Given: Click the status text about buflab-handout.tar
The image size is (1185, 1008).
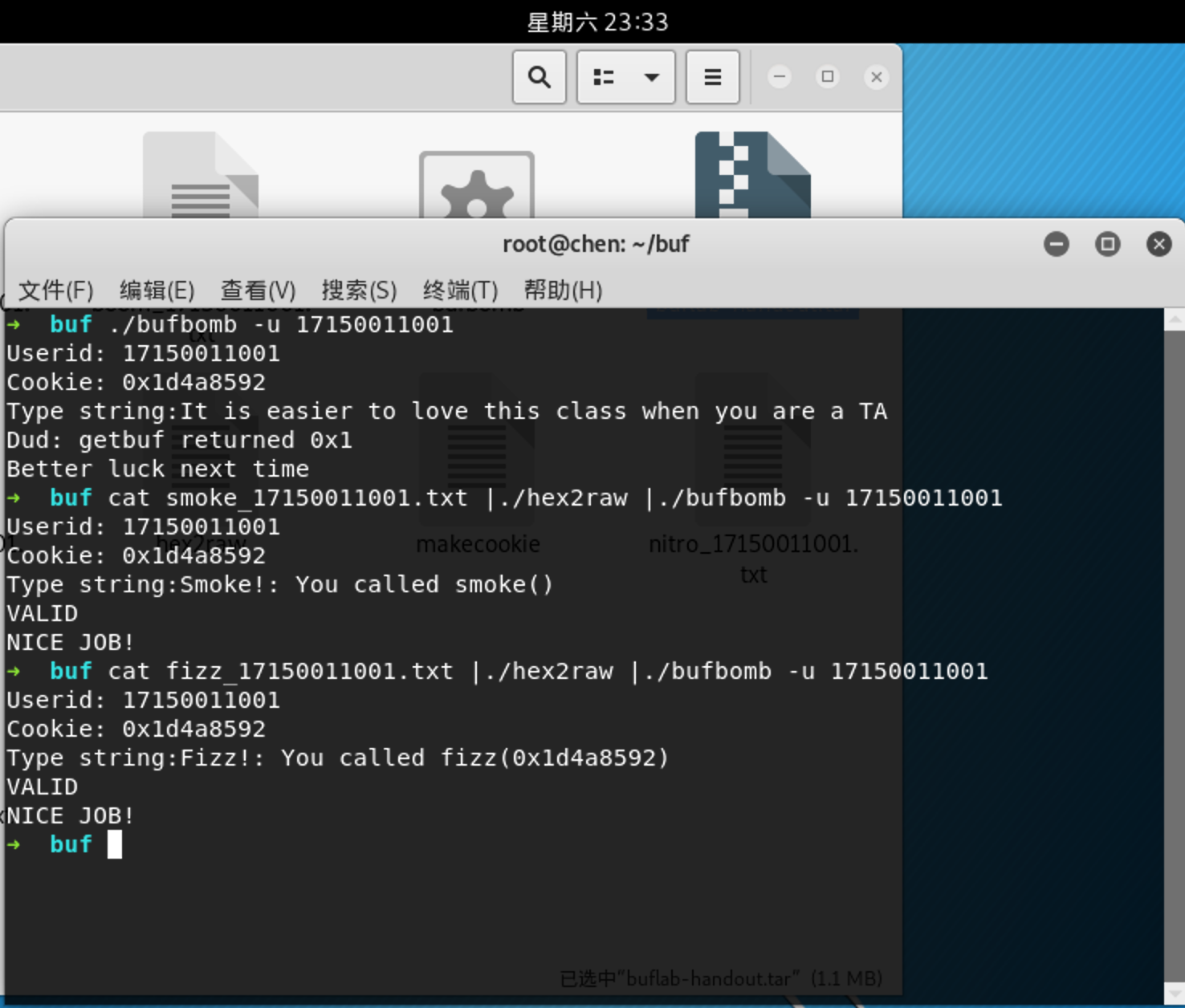Looking at the screenshot, I should [720, 978].
